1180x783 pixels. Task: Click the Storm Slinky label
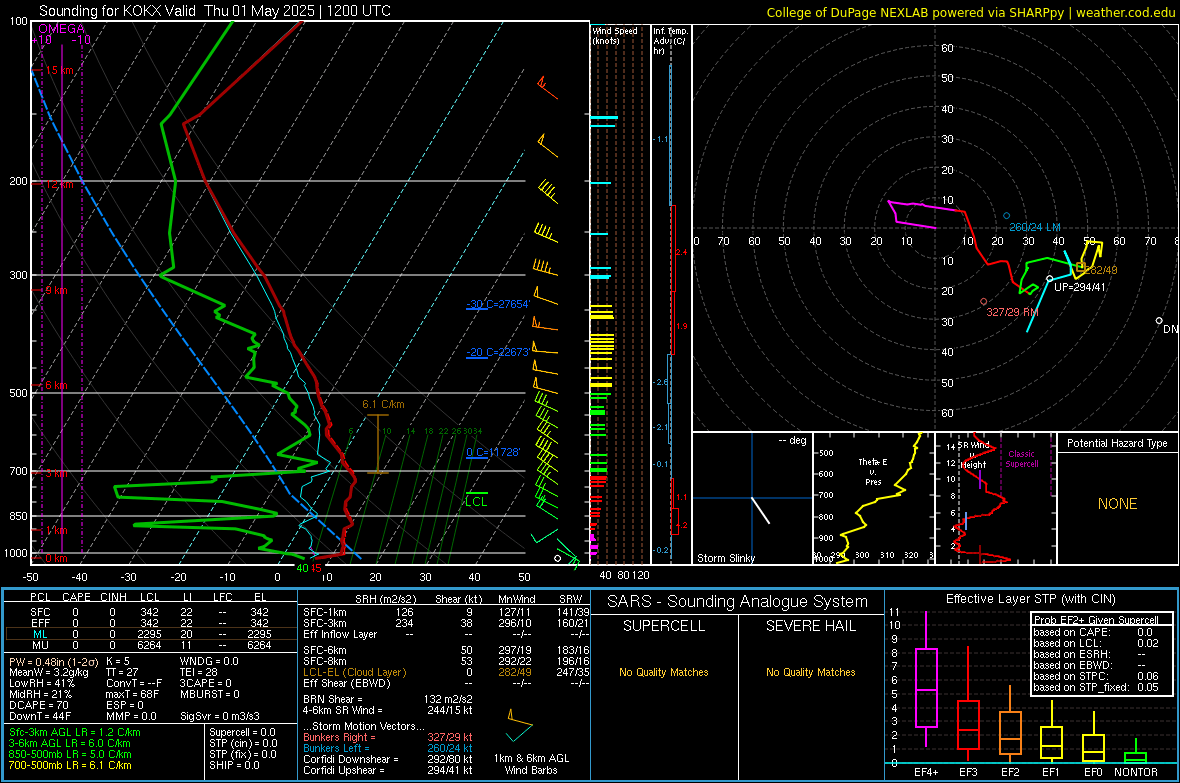tap(726, 558)
